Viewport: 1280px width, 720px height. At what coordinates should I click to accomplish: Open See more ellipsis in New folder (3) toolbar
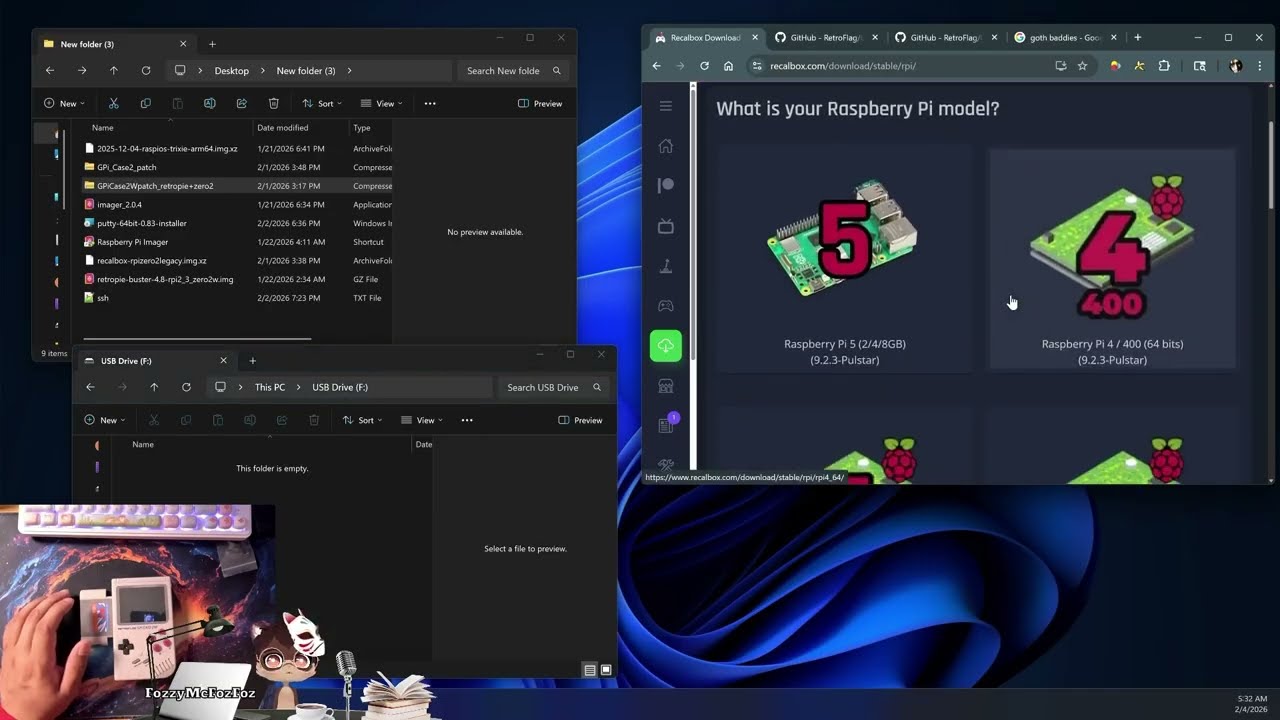pyautogui.click(x=430, y=103)
